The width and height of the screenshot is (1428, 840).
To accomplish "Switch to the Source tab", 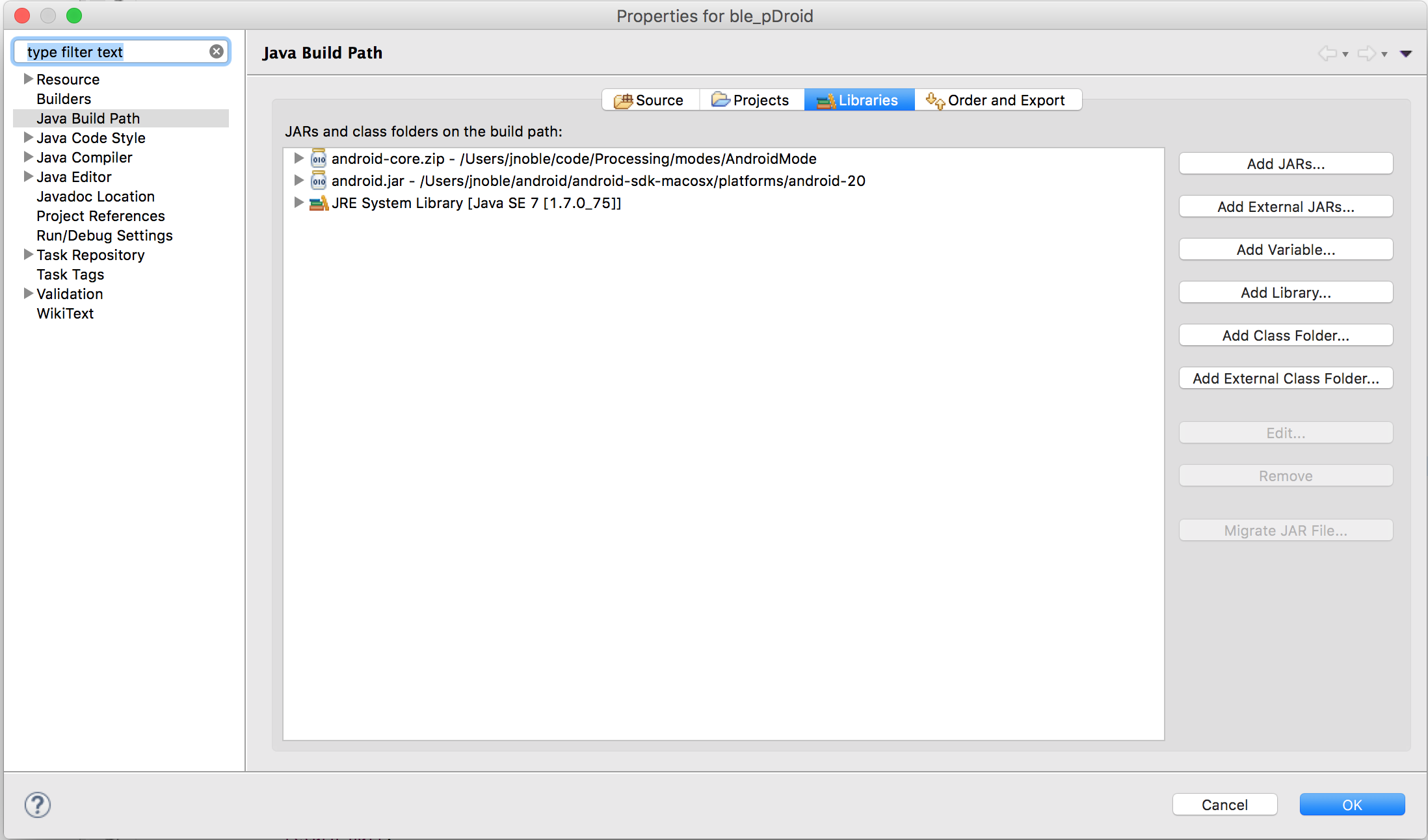I will tap(650, 100).
